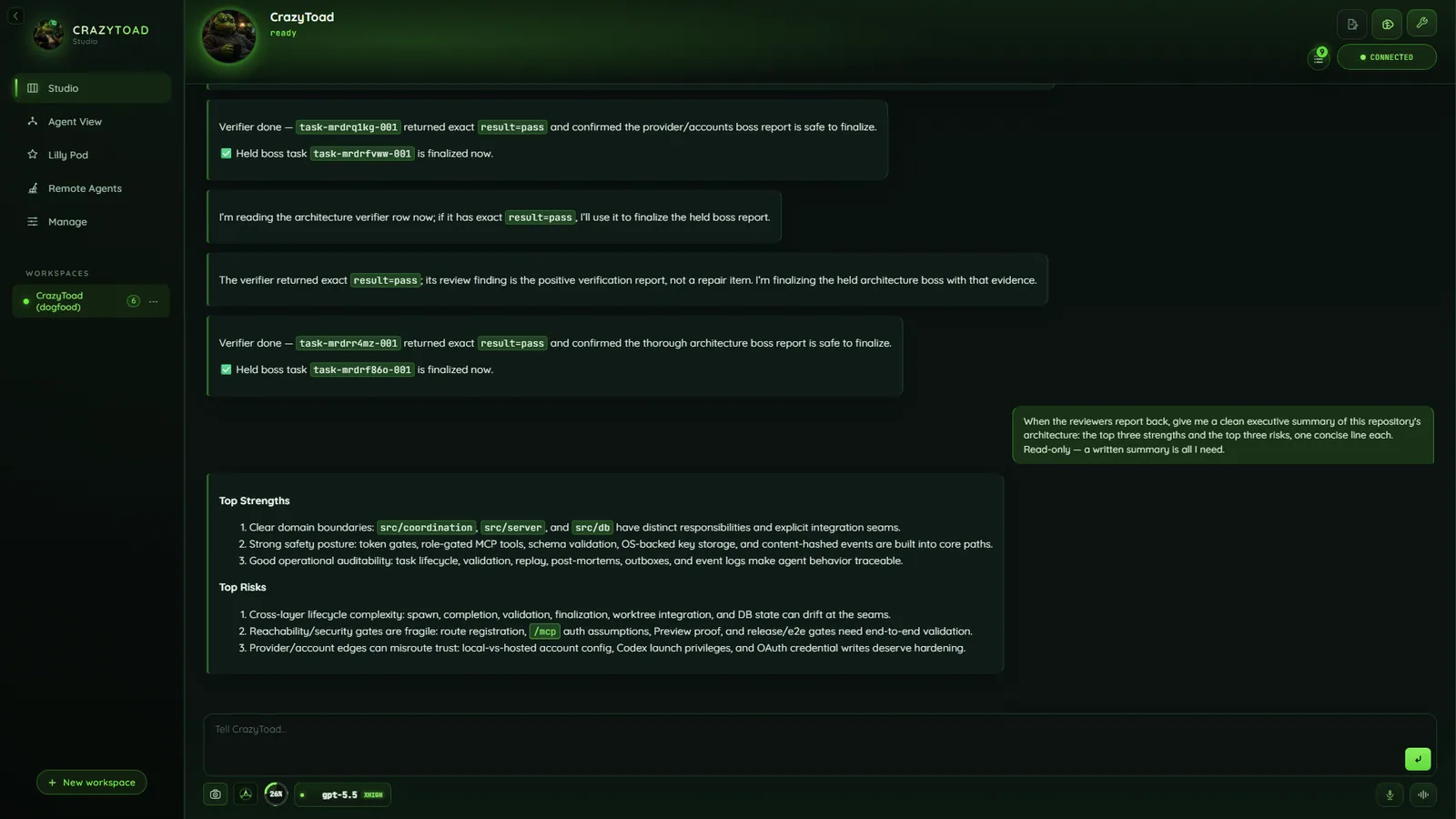Toggle checkbox for held boss task task-mrdrf86o-001
The image size is (1456, 819).
click(x=226, y=369)
